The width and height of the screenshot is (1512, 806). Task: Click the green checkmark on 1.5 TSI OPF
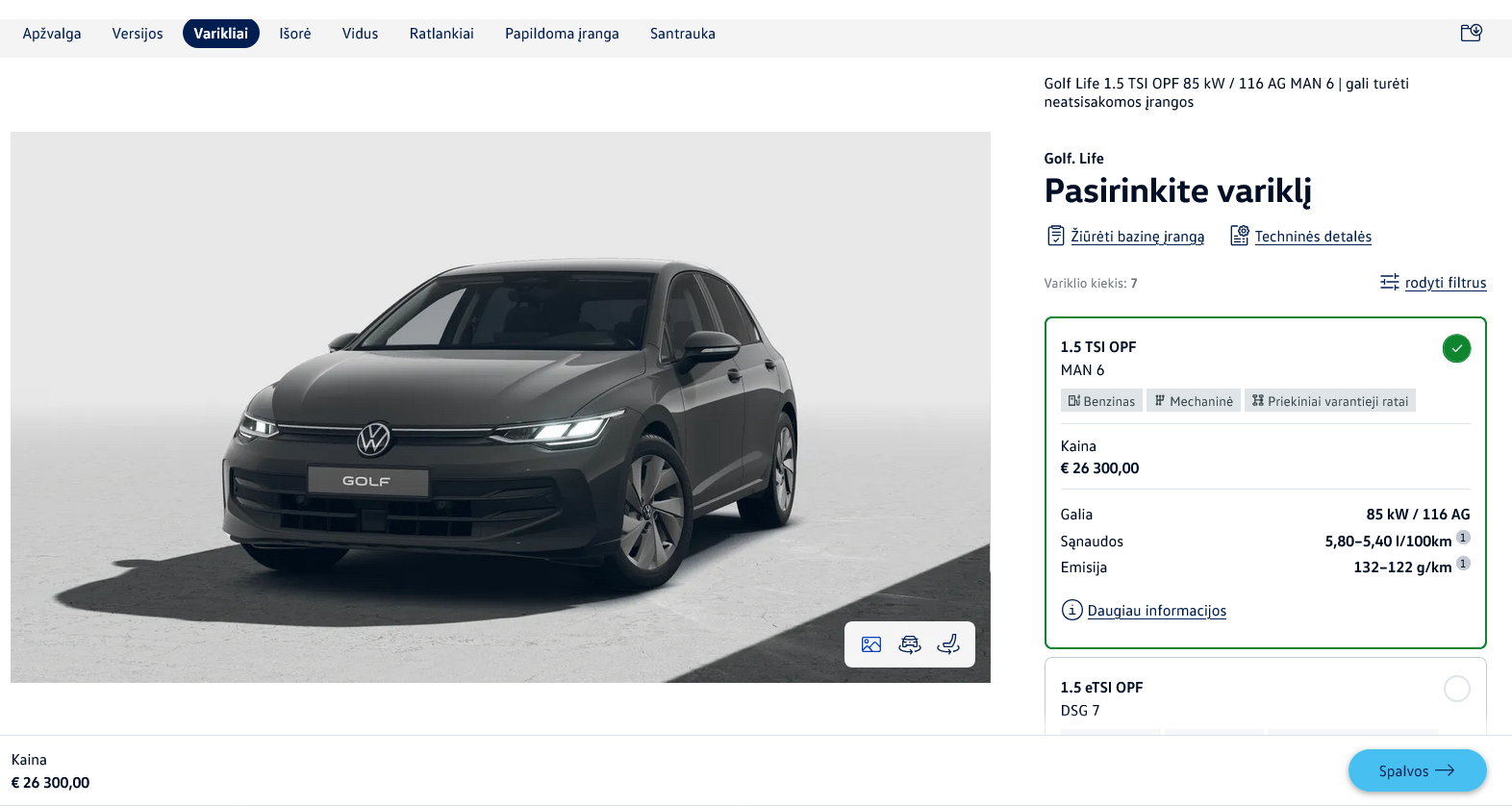pyautogui.click(x=1456, y=348)
